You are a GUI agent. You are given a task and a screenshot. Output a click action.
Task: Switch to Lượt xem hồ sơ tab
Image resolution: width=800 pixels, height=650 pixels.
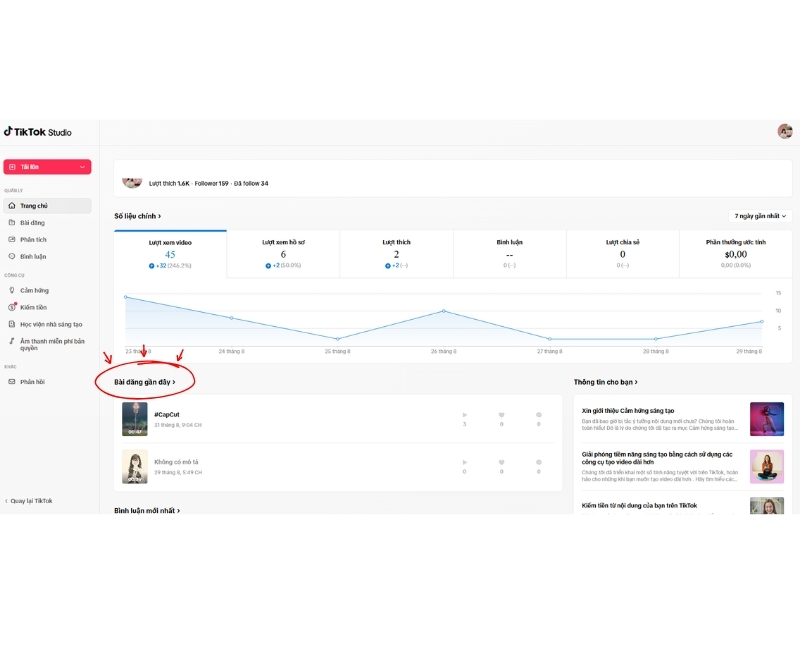tap(283, 254)
